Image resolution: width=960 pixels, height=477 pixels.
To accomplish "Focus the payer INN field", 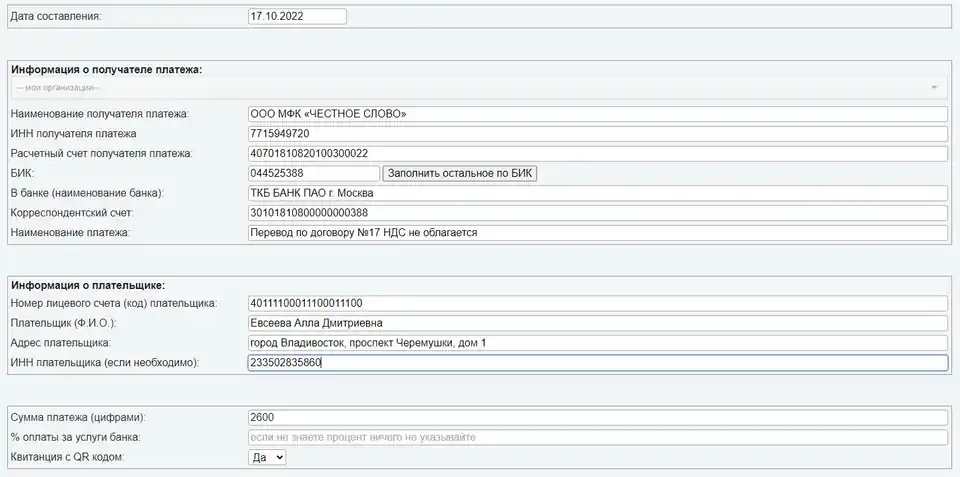I will 597,363.
